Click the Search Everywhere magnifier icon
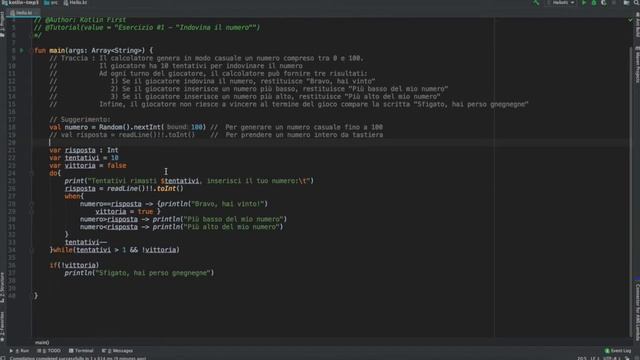The image size is (640, 360). point(636,3)
